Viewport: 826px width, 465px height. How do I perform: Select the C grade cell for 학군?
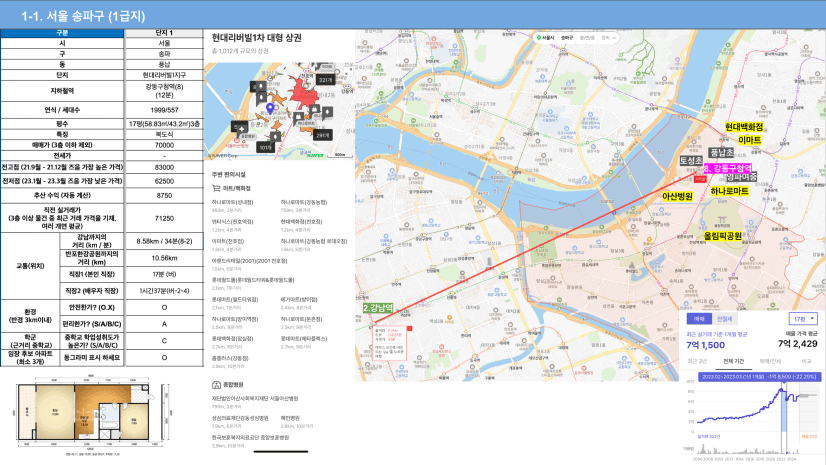164,341
